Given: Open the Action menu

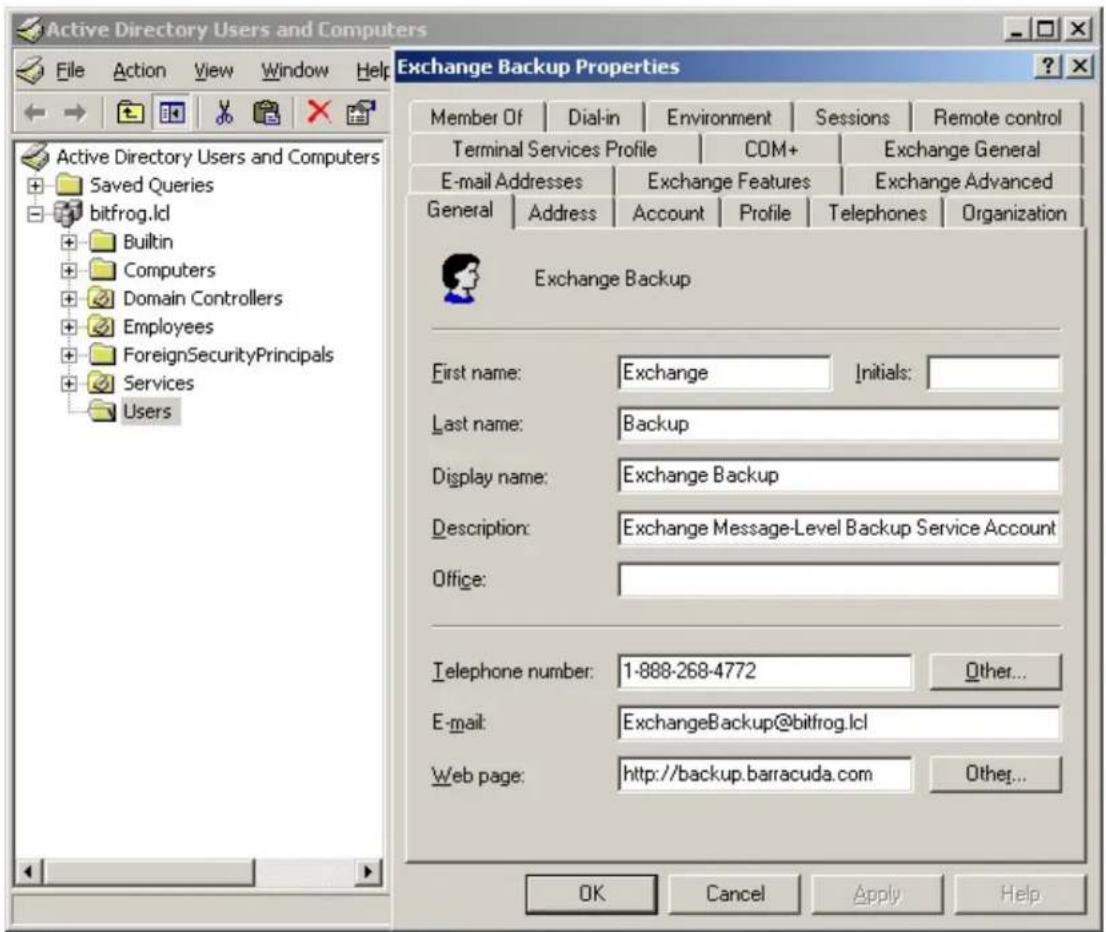Looking at the screenshot, I should pos(139,71).
